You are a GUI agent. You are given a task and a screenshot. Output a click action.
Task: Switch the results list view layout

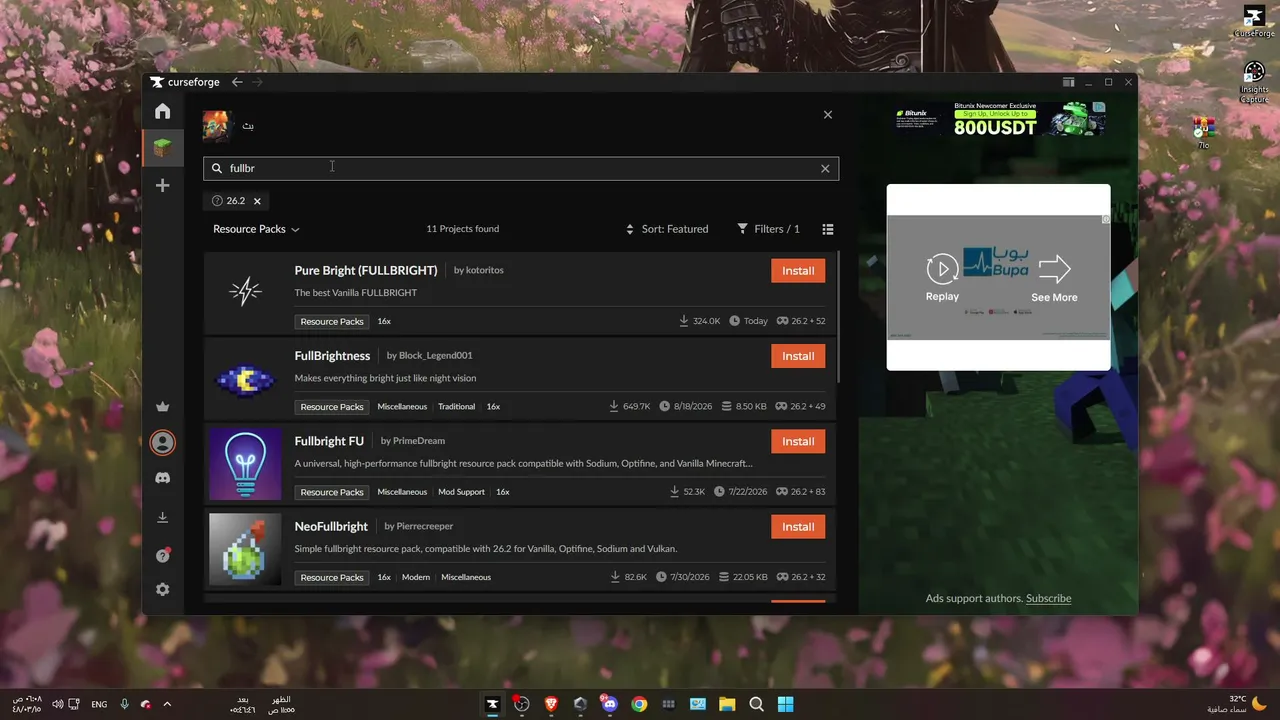pos(828,229)
